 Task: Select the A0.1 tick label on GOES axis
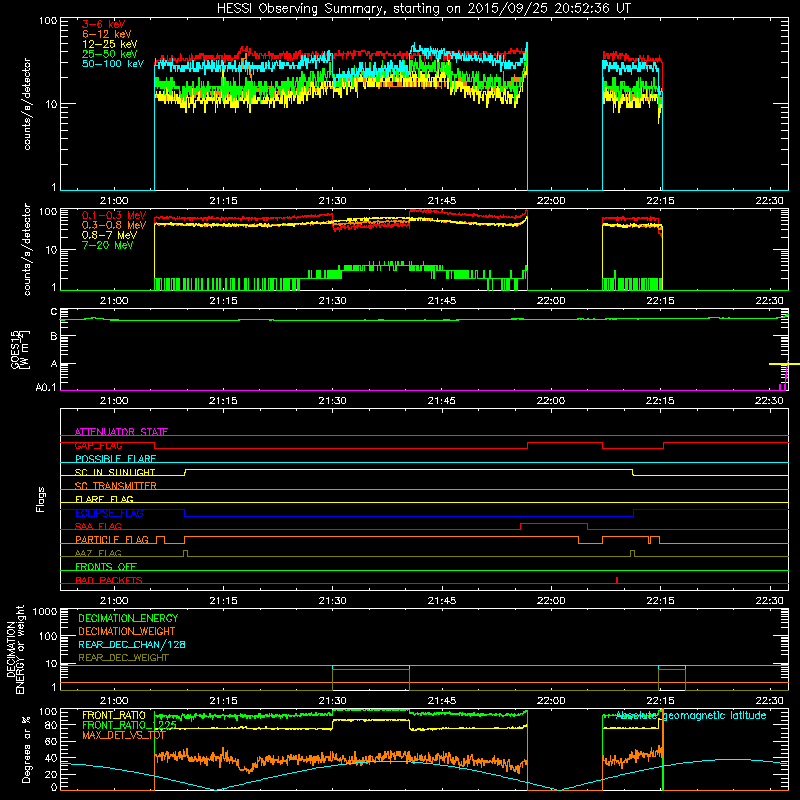tap(46, 388)
